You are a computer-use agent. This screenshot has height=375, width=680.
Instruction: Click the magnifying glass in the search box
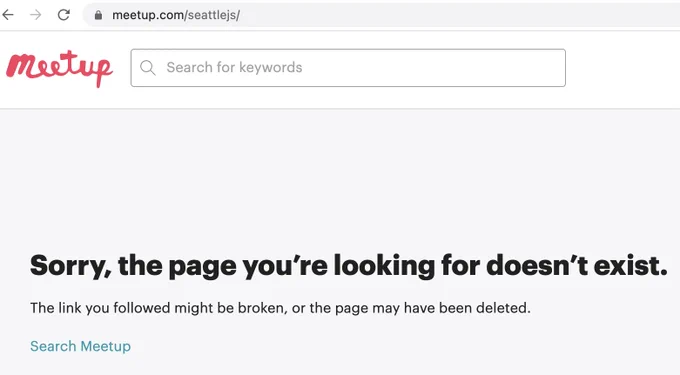click(147, 68)
